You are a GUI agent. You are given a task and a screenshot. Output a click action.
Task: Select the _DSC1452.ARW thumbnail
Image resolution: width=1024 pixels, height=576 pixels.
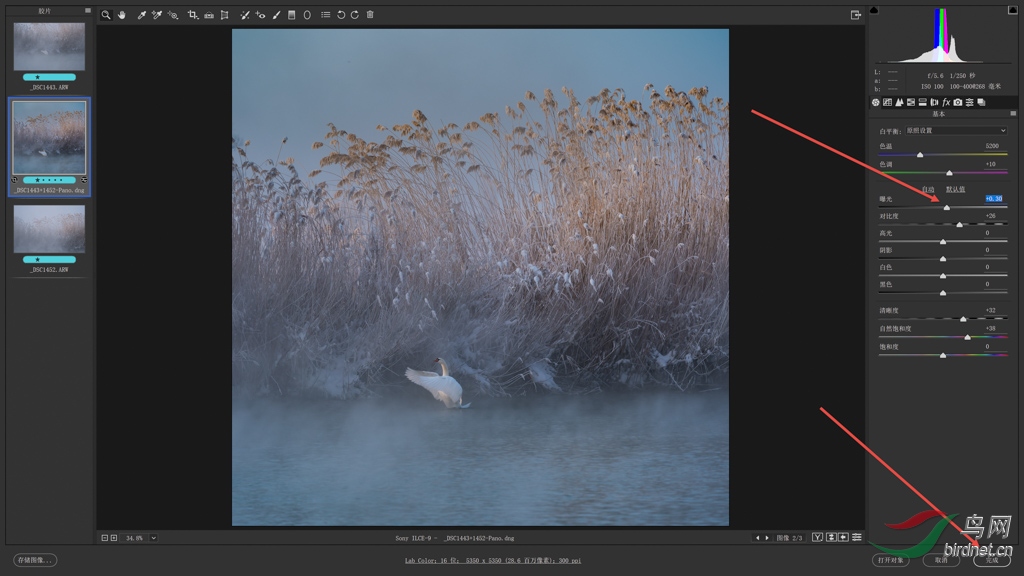point(49,230)
